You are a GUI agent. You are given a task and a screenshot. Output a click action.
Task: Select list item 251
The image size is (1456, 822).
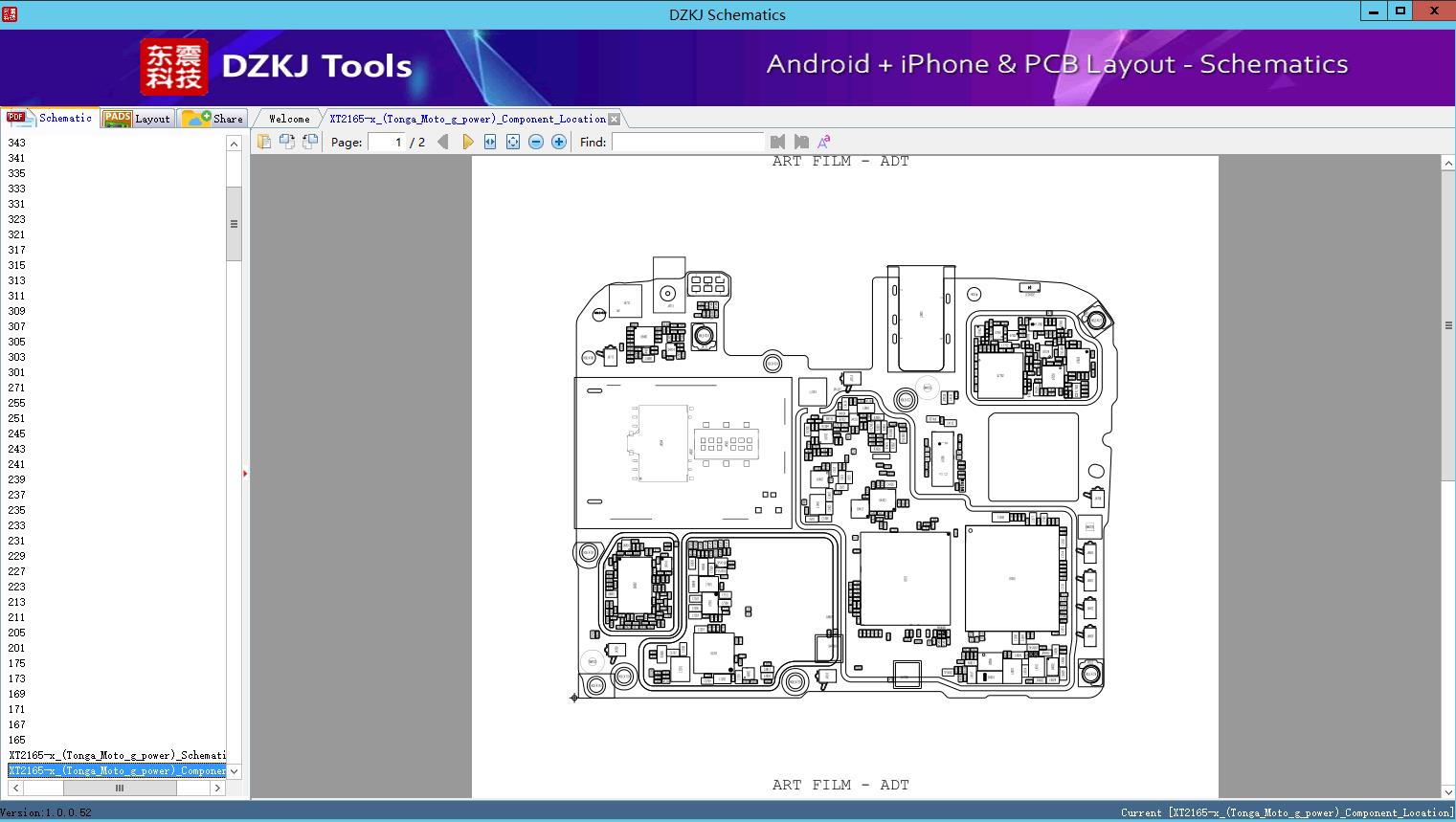16,418
